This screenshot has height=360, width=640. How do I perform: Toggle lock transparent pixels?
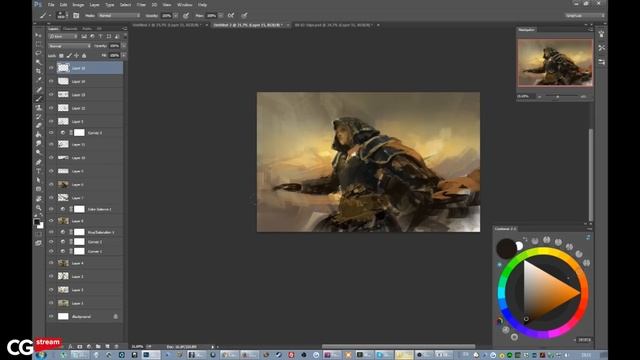61,56
